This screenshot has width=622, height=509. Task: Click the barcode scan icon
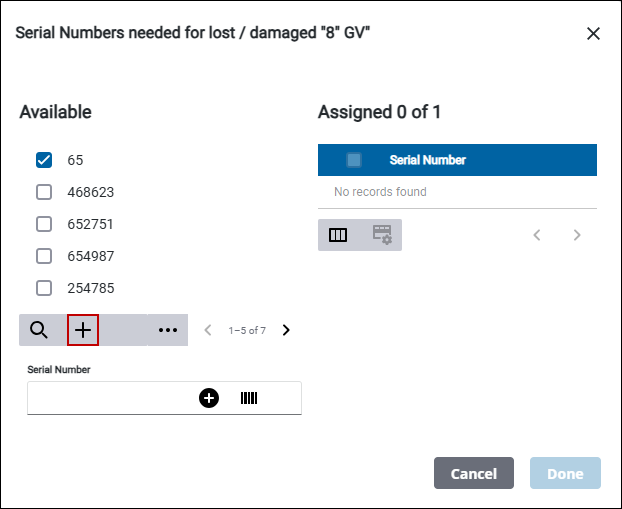coord(249,398)
